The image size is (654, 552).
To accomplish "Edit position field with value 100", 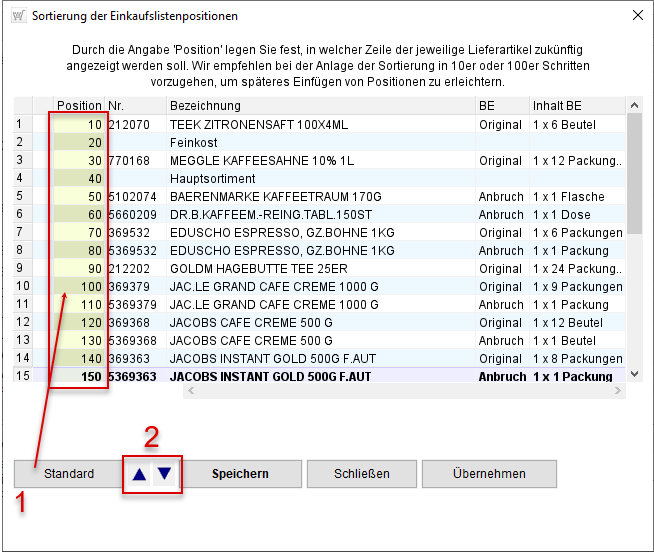I will [x=78, y=287].
